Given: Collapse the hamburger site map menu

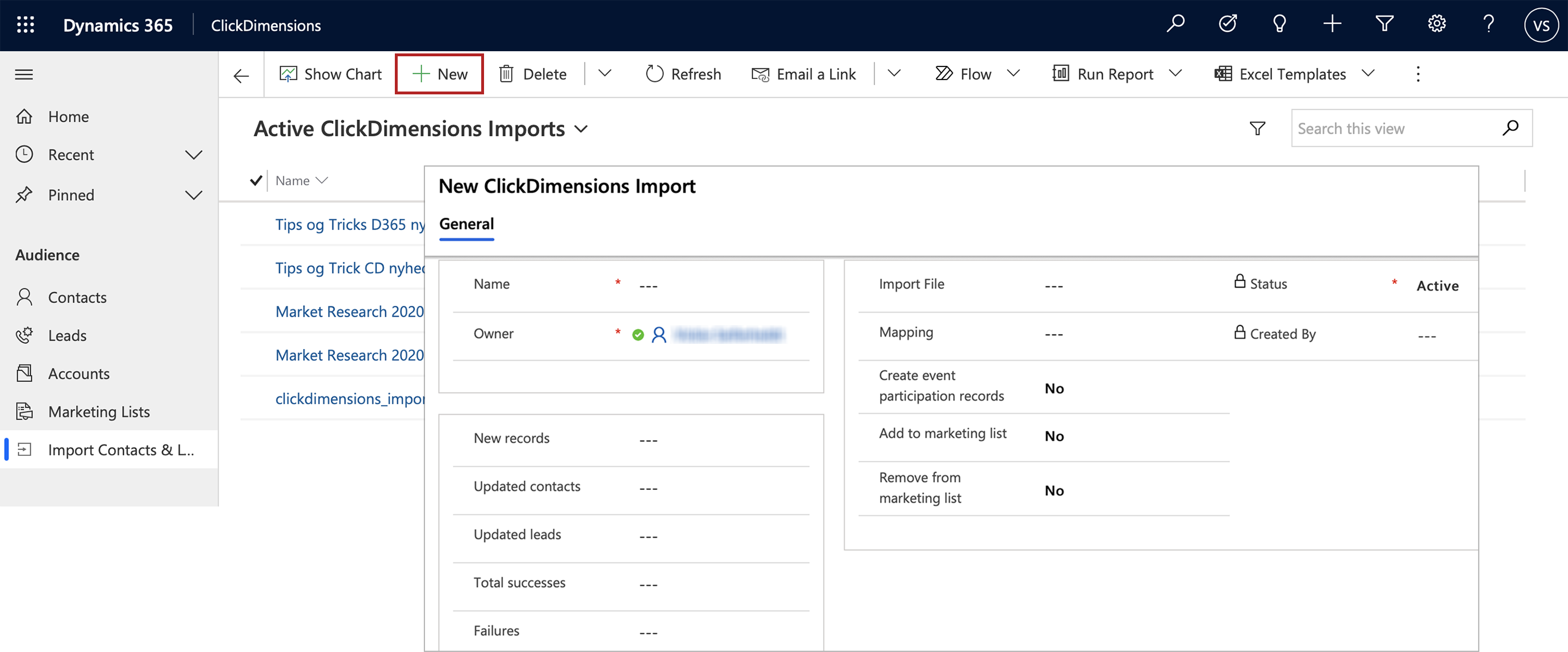Looking at the screenshot, I should tap(24, 74).
